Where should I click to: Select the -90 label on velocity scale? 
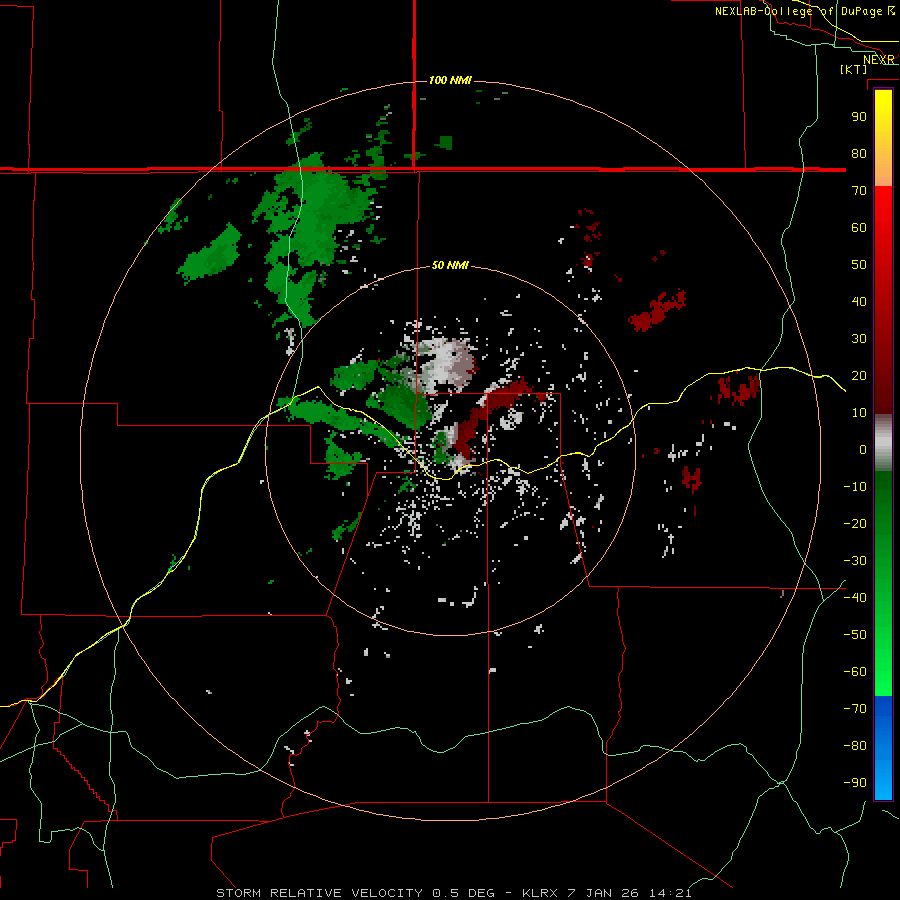pyautogui.click(x=855, y=783)
